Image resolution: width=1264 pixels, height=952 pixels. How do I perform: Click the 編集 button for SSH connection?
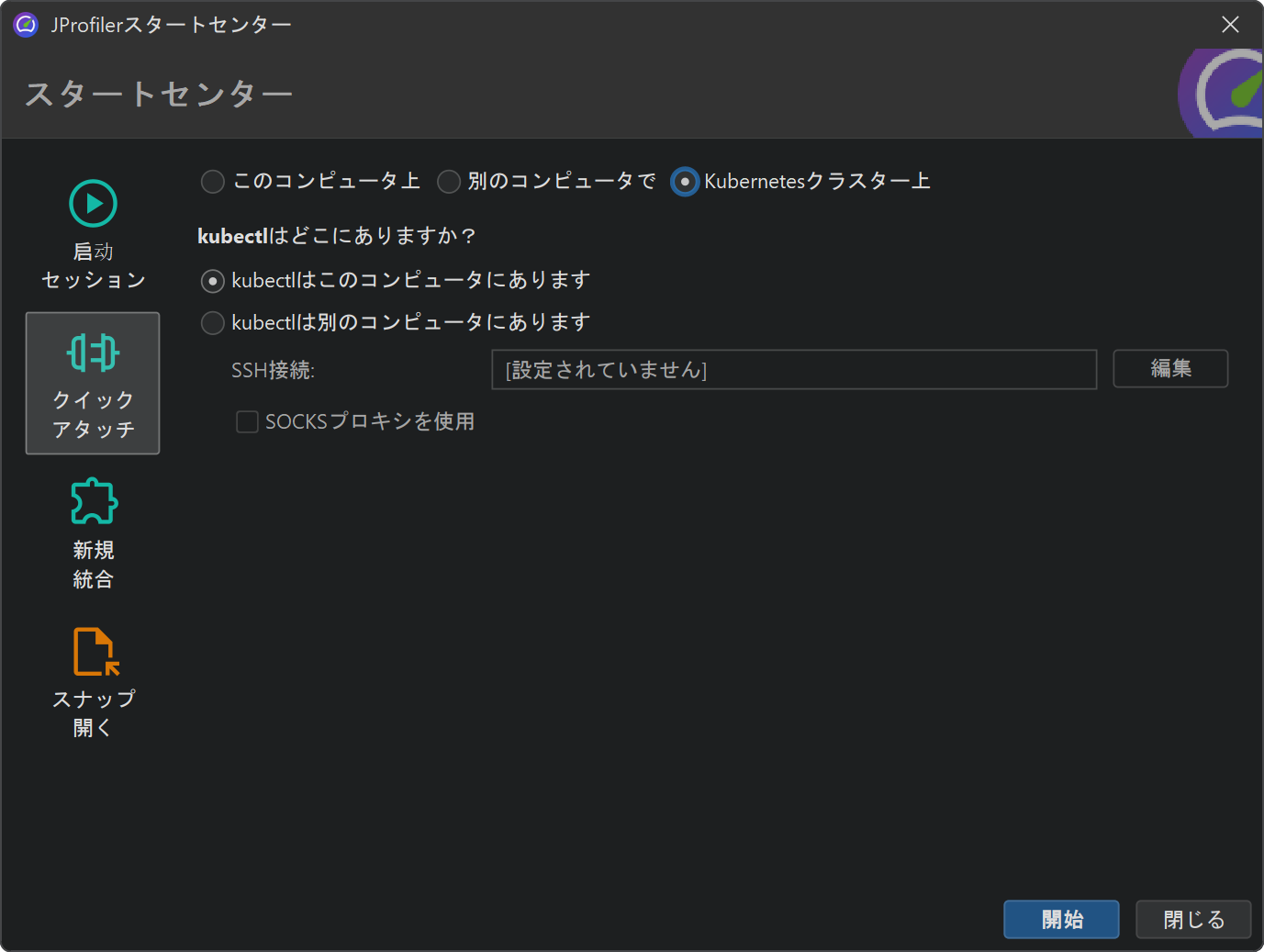[1170, 368]
